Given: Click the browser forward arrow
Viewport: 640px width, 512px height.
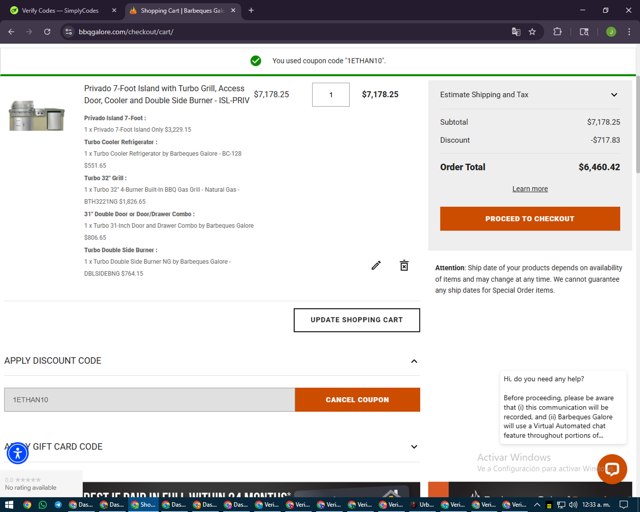Looking at the screenshot, I should point(29,32).
